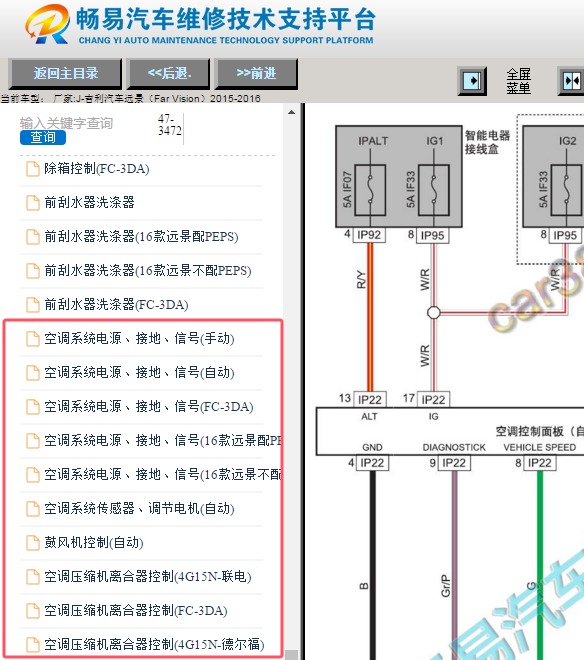This screenshot has width=584, height=660.
Task: Click the collapse-panel double-arrow icon in the top-right
Action: [571, 80]
